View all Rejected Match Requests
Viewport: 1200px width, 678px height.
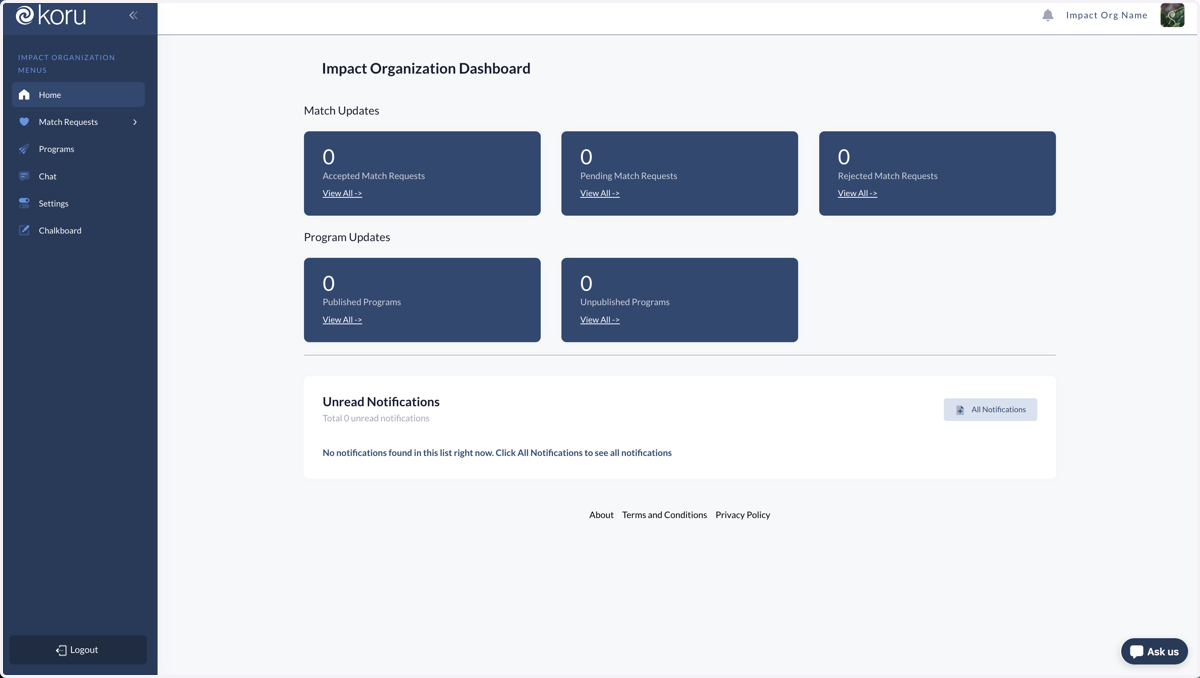click(x=857, y=193)
